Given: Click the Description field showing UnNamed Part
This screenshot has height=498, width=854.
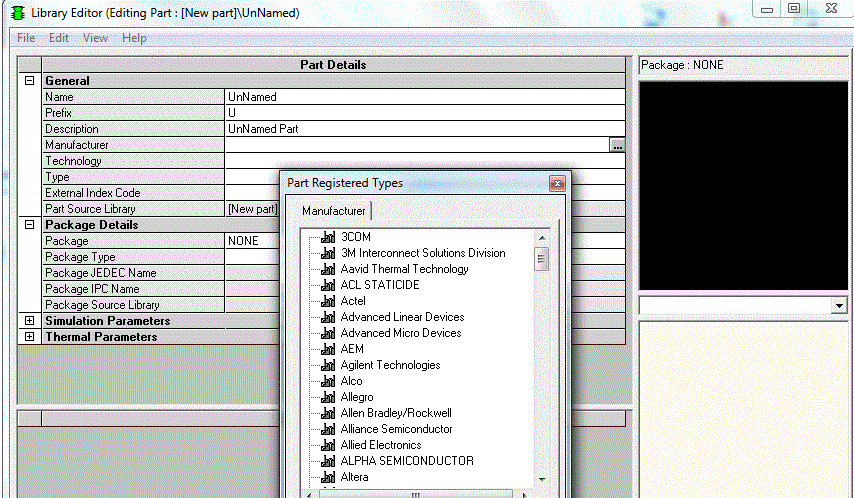Looking at the screenshot, I should (x=425, y=129).
